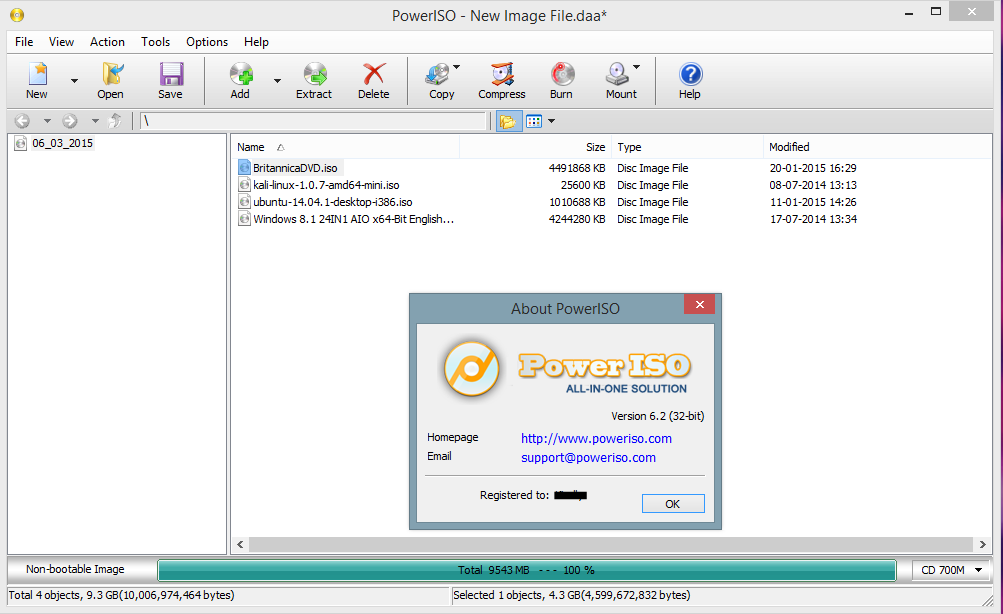This screenshot has width=1003, height=614.
Task: Click the kali-linux file disc icon
Action: (244, 185)
